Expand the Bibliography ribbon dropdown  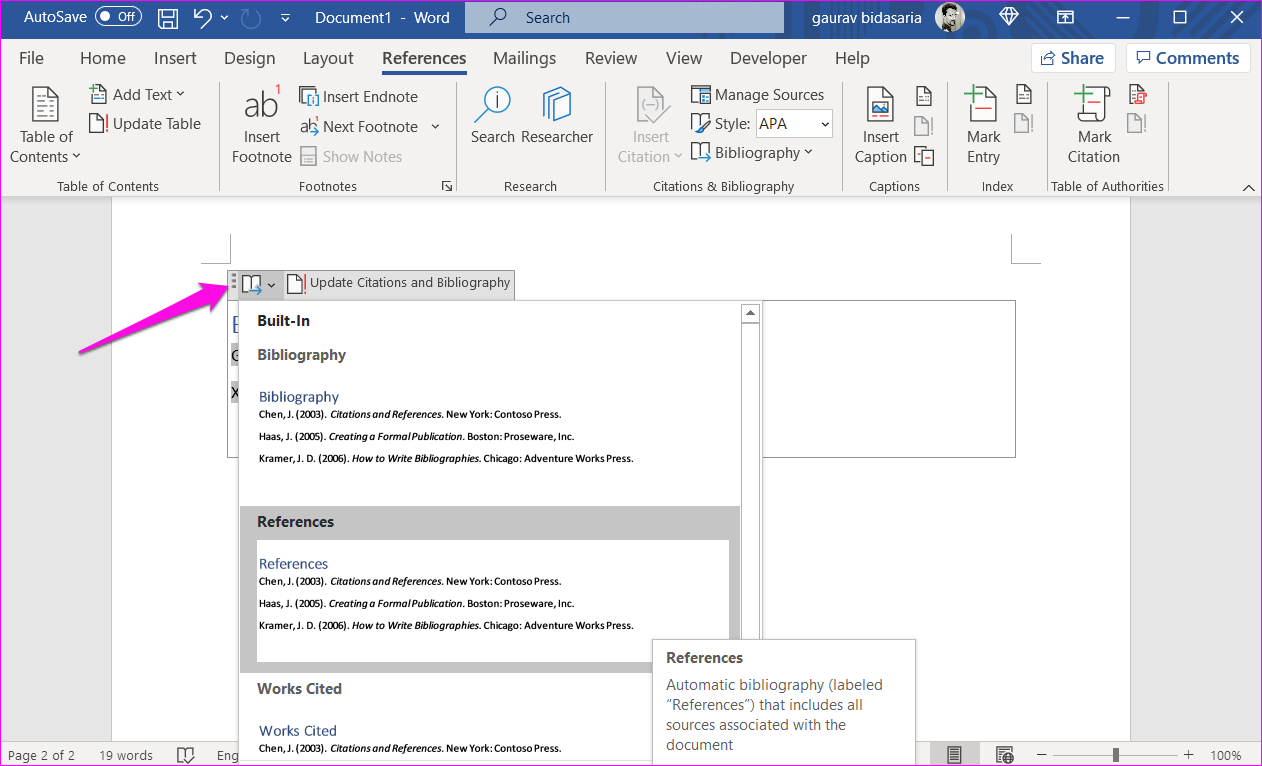click(752, 153)
